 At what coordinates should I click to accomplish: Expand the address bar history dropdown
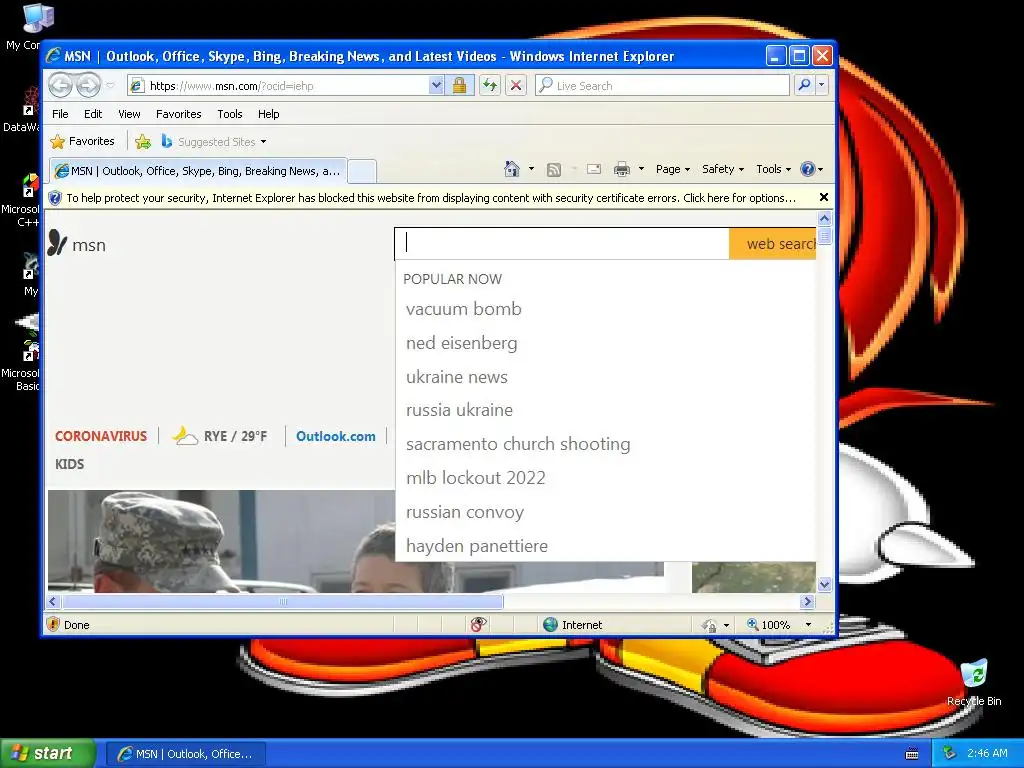(x=436, y=86)
